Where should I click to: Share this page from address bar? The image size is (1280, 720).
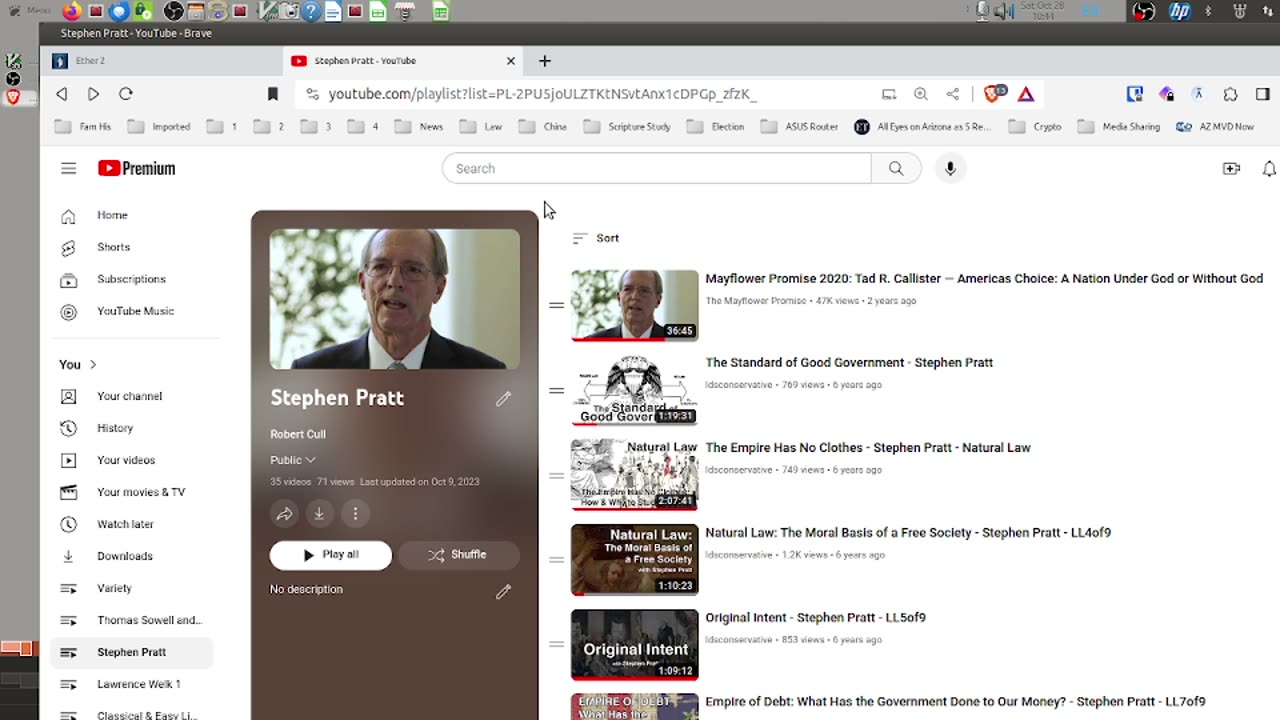pos(953,94)
